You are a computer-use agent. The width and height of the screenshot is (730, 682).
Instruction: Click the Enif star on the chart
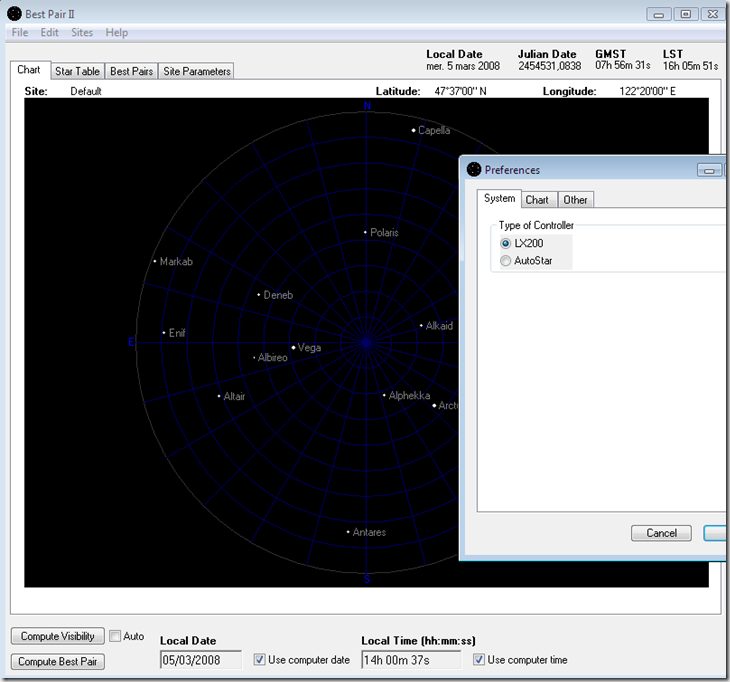[x=164, y=333]
